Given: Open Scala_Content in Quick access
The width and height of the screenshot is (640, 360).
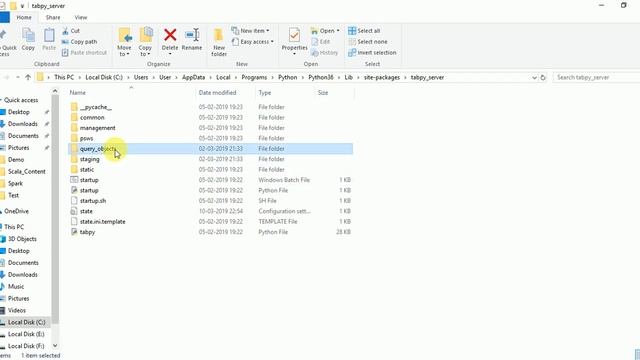Looking at the screenshot, I should coord(27,171).
